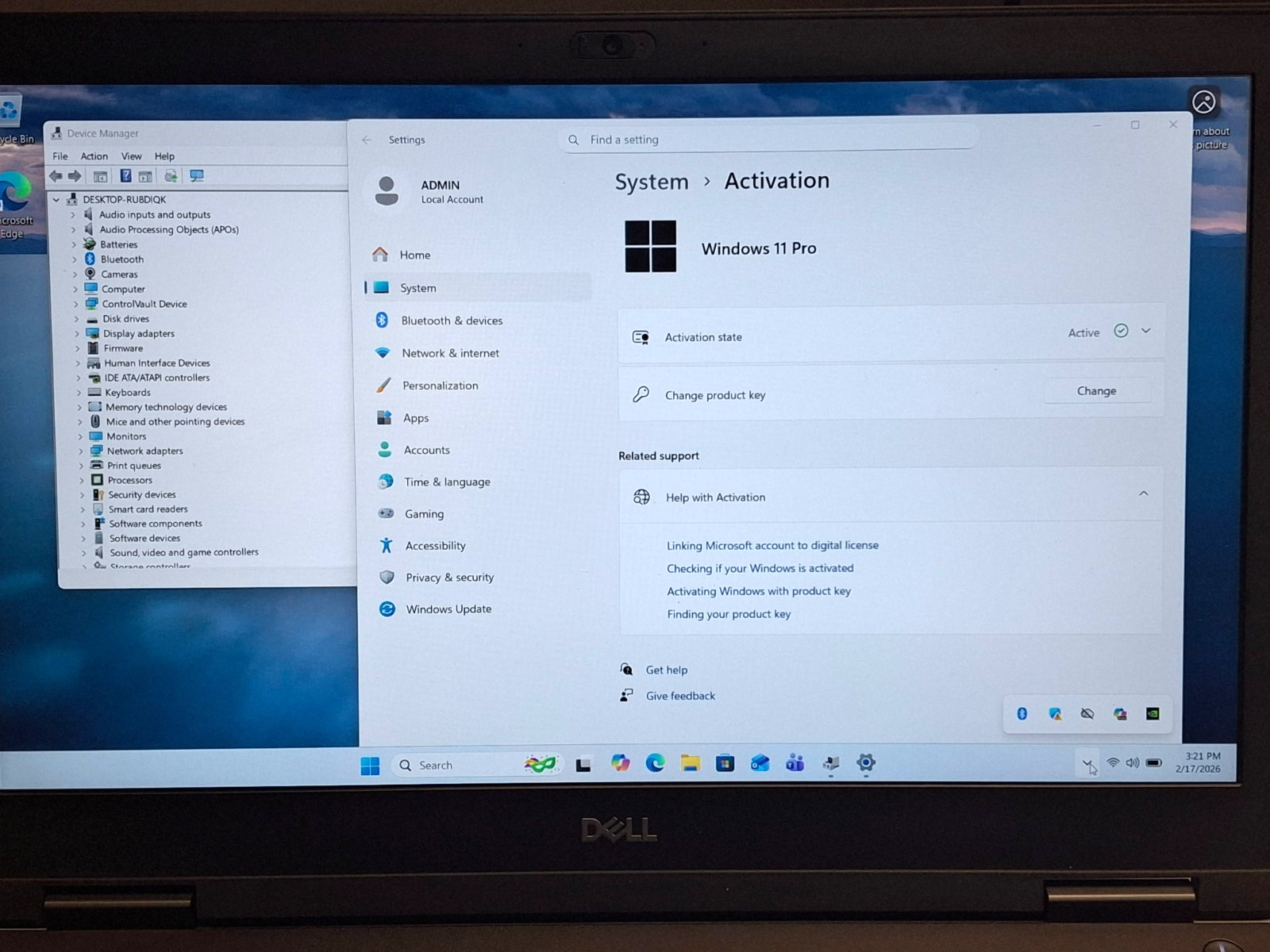Click the Find a setting search box
The height and width of the screenshot is (952, 1270).
[768, 140]
